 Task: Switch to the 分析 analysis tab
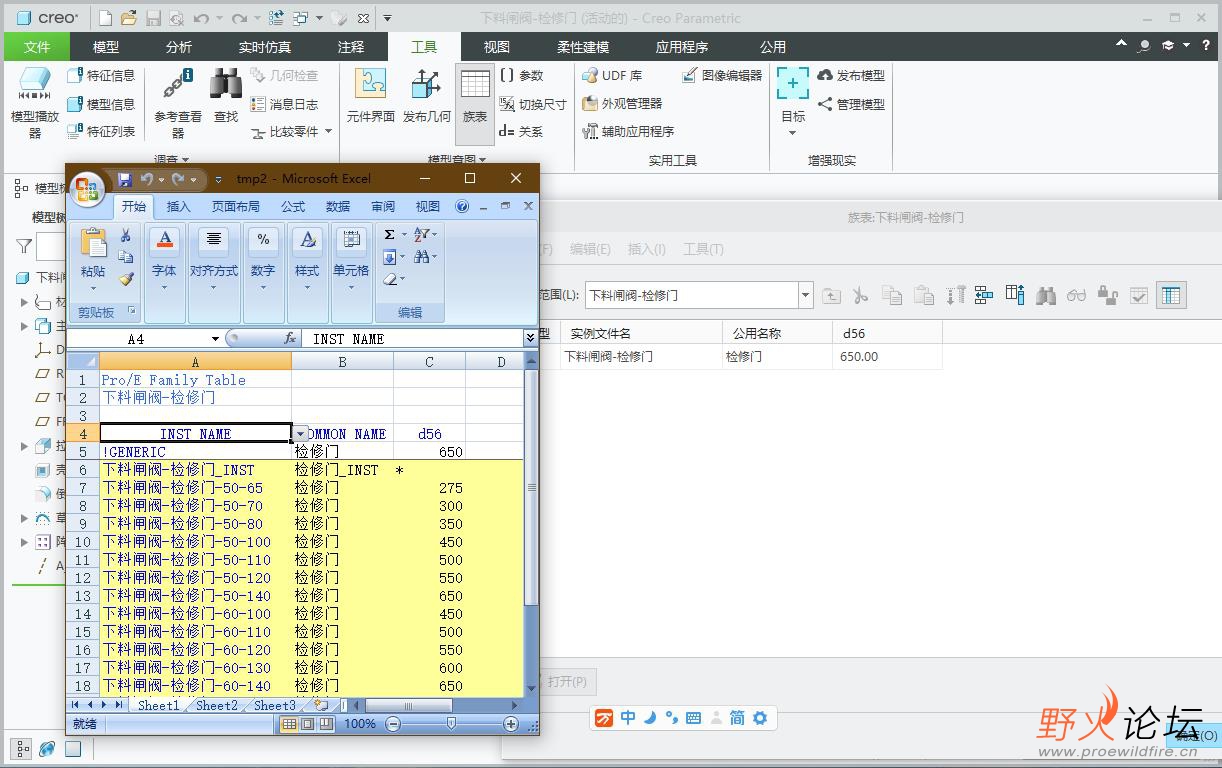(x=179, y=47)
